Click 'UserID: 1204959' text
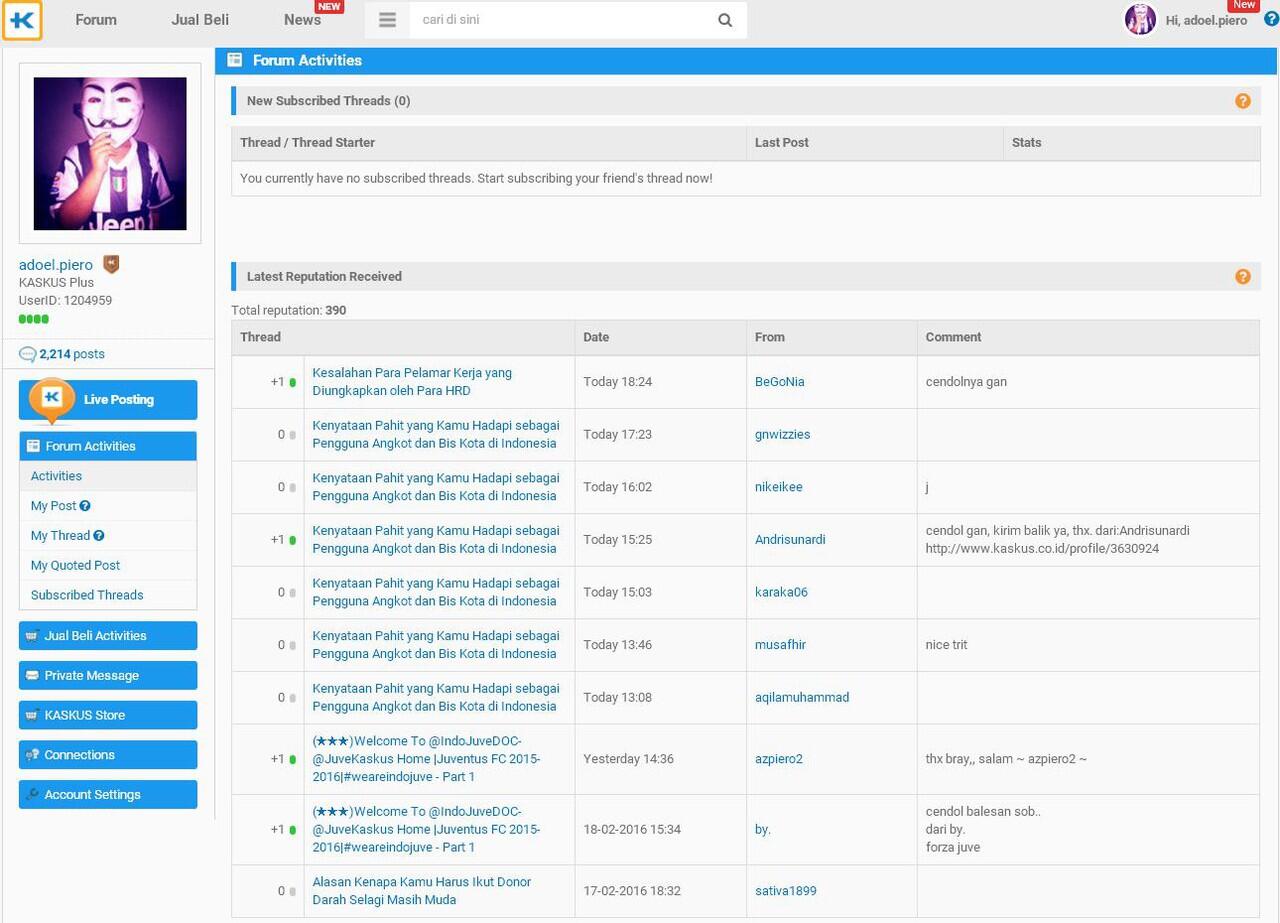The height and width of the screenshot is (923, 1280). (65, 300)
